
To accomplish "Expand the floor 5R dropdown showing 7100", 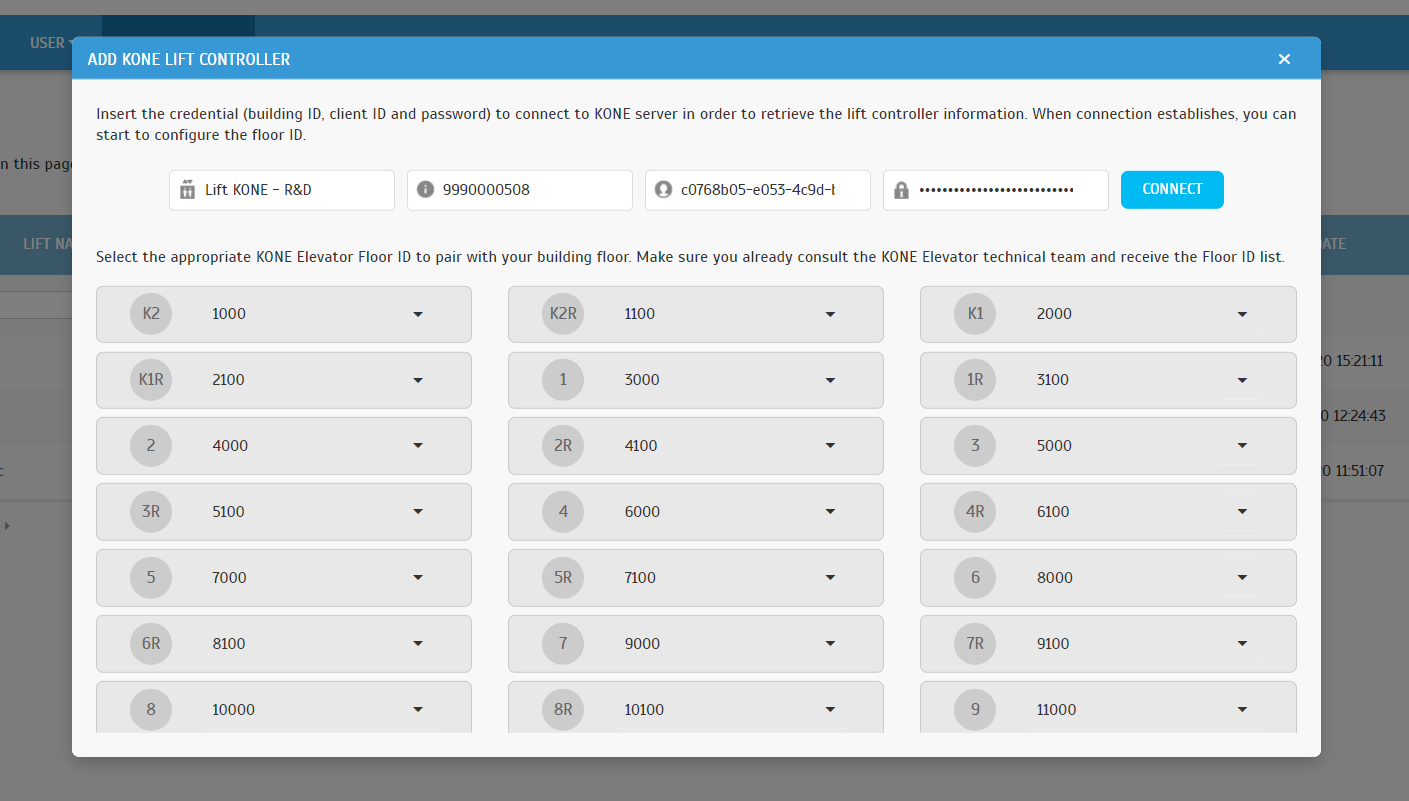I will click(730, 578).
